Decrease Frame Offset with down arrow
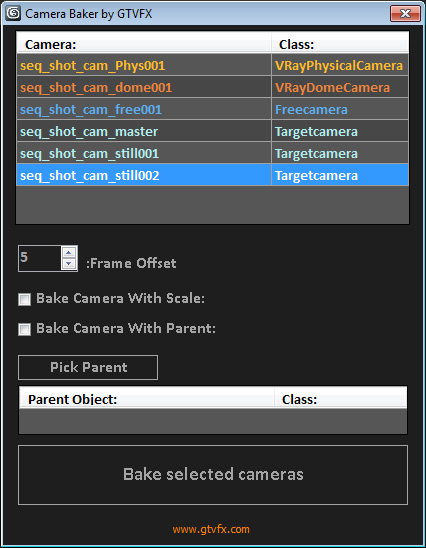Viewport: 426px width, 548px height. tap(69, 264)
